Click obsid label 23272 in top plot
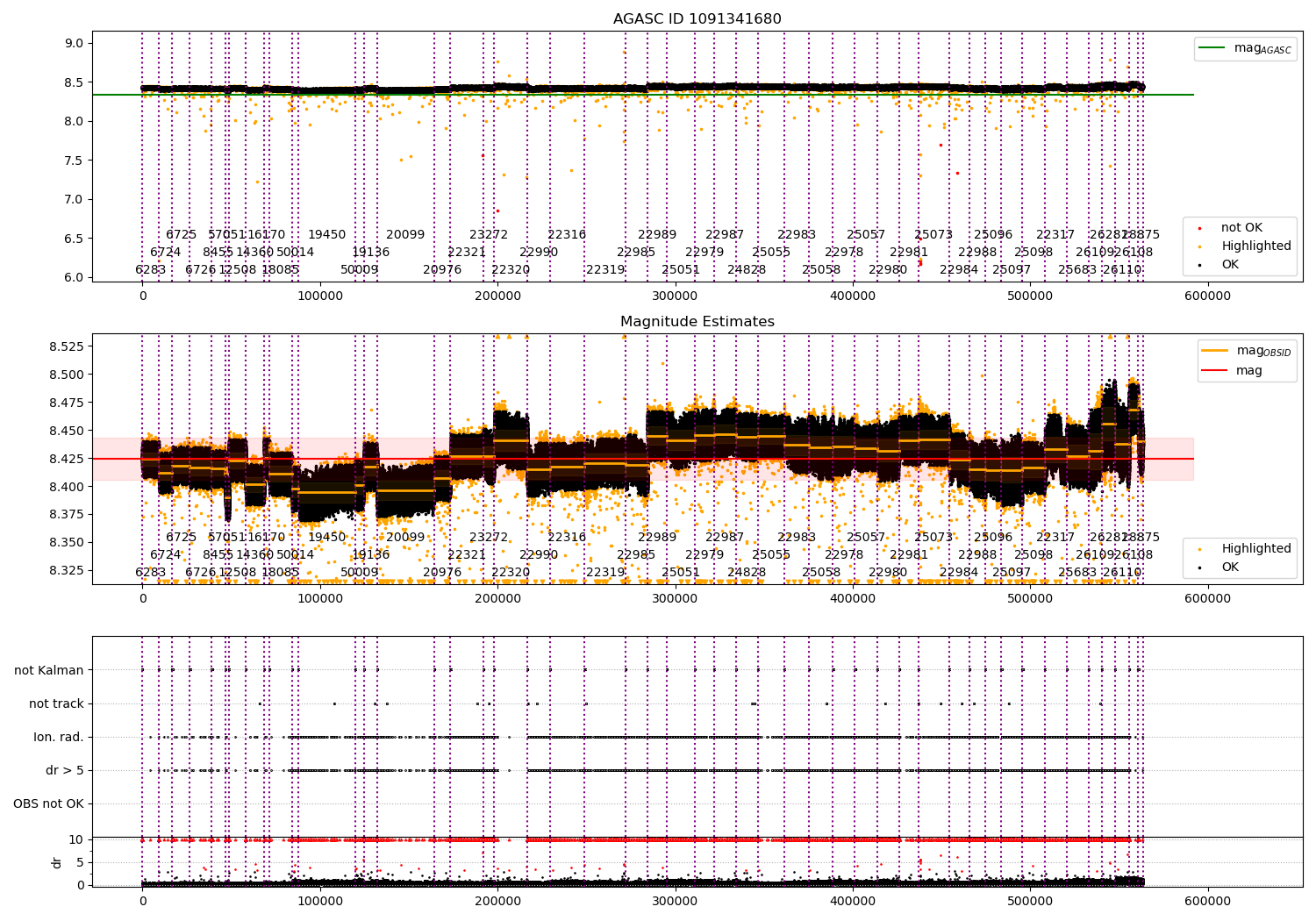This screenshot has width=1316, height=921. point(489,235)
